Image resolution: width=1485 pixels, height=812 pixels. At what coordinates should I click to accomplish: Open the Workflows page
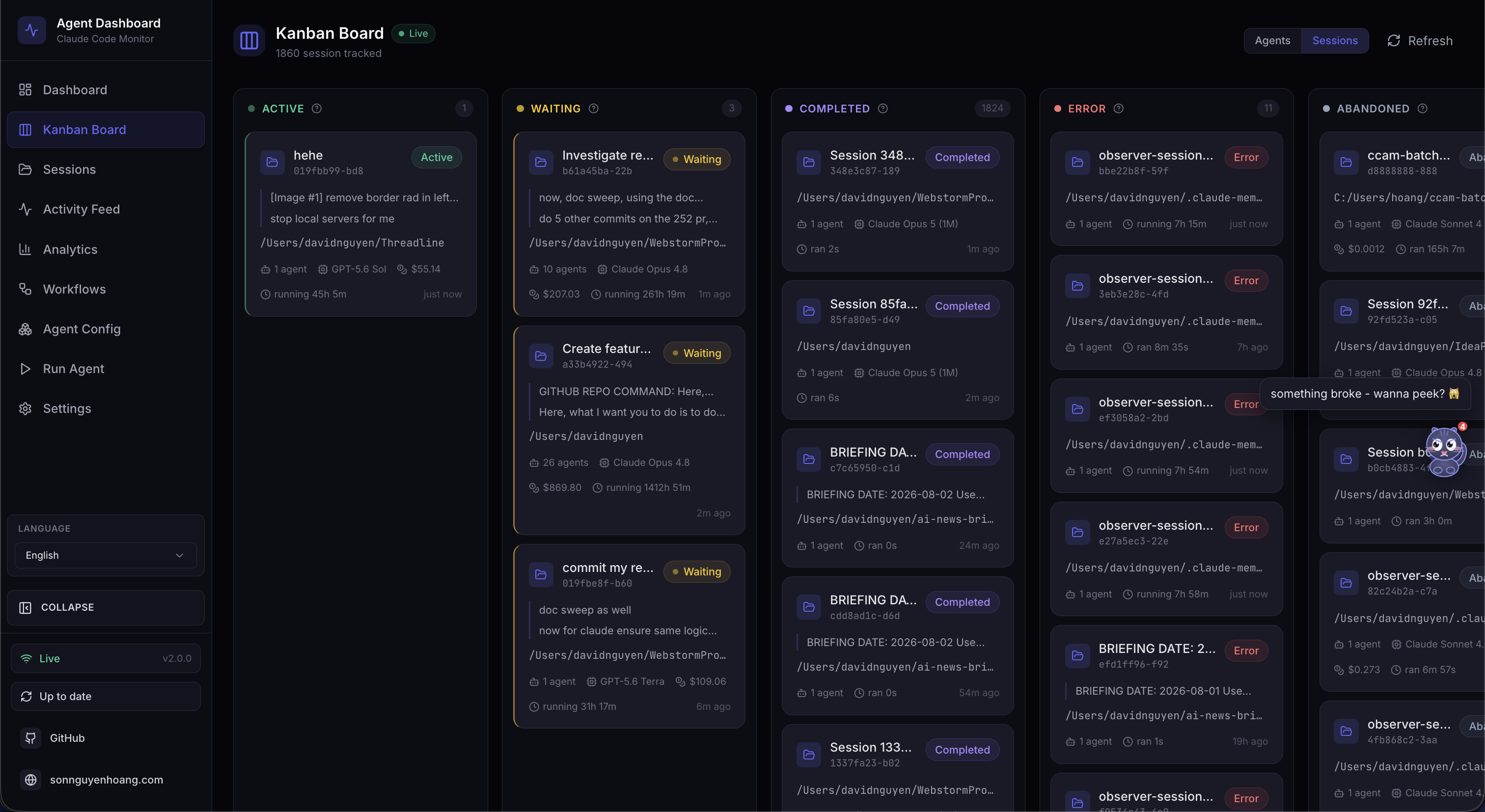coord(106,289)
